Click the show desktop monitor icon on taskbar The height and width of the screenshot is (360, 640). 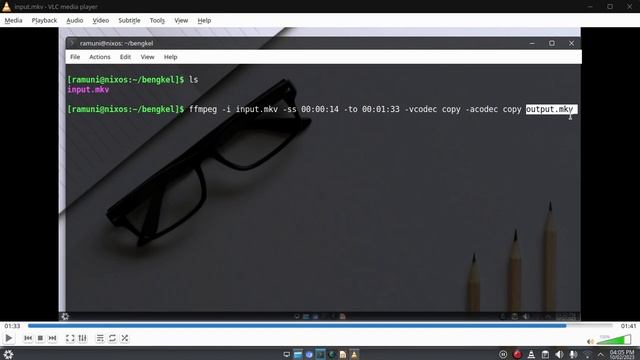tap(287, 354)
